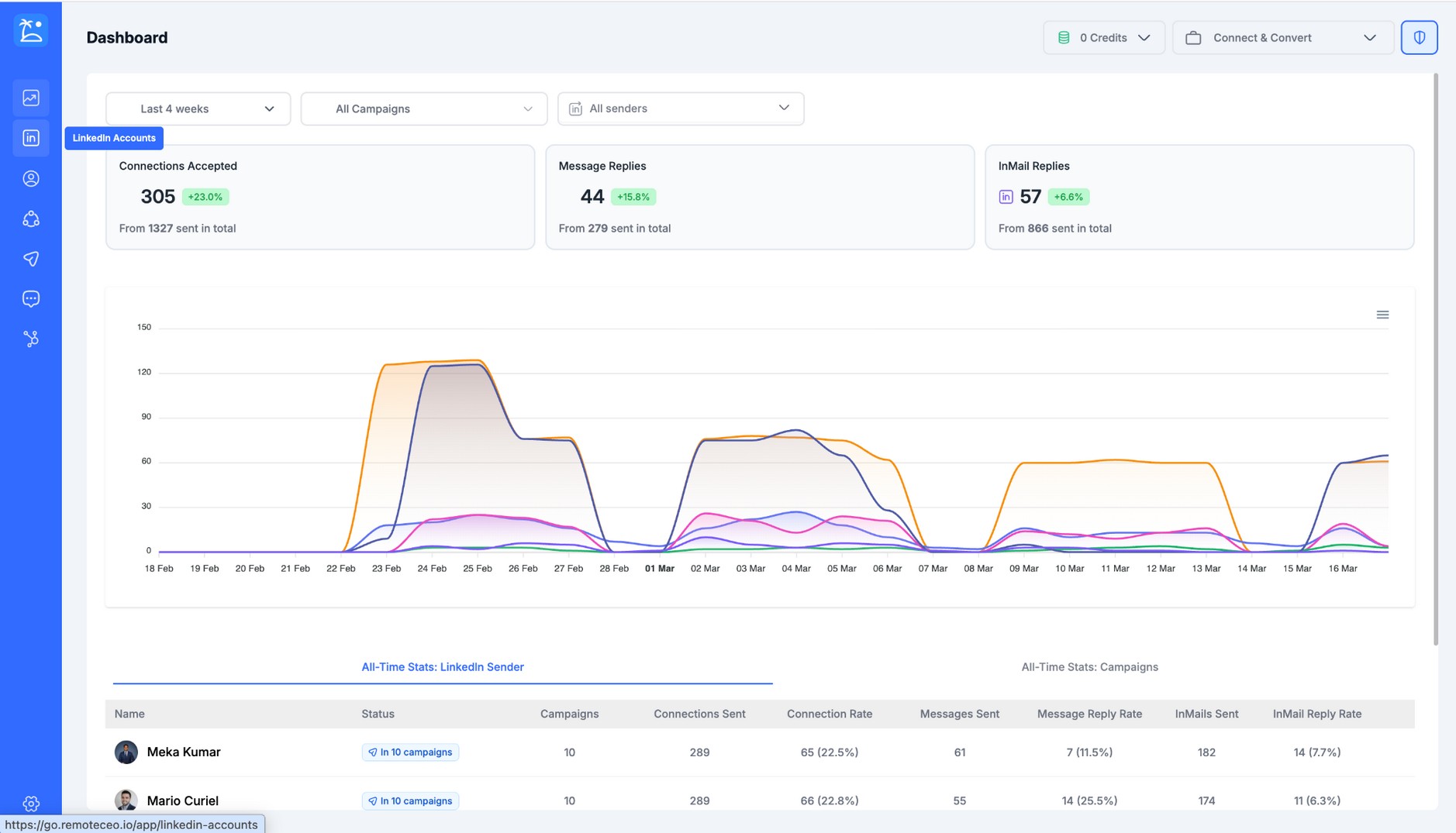Click the InMail Replies card
Screen dimensions: 1456x833
click(x=1199, y=197)
